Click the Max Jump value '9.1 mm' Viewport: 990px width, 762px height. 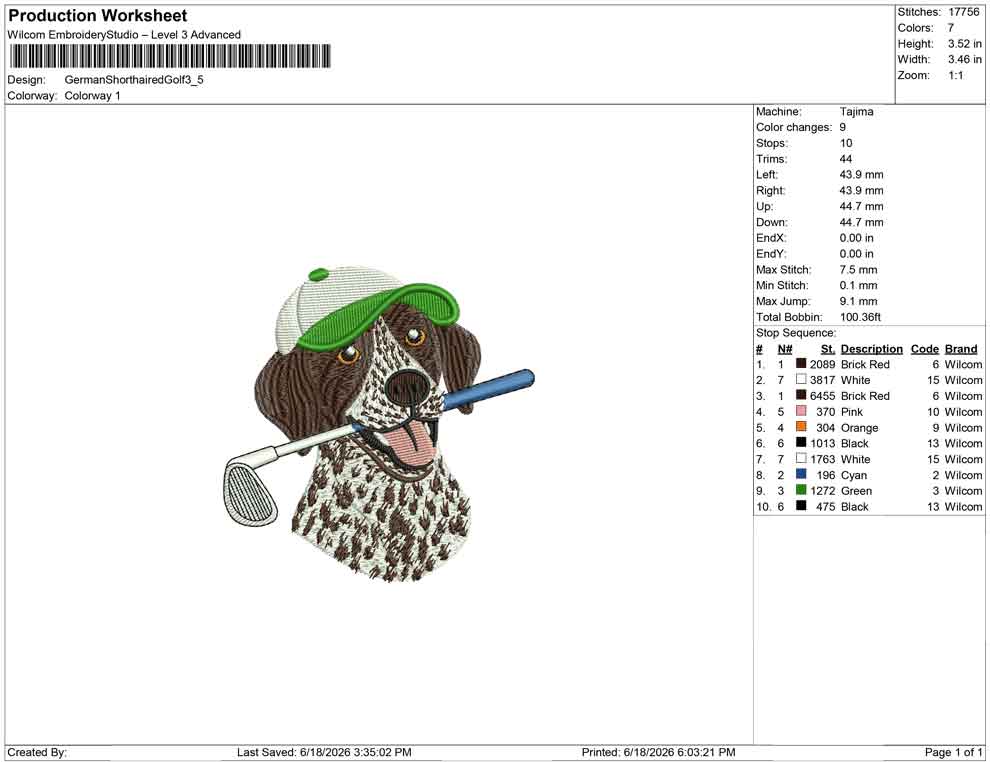(859, 301)
